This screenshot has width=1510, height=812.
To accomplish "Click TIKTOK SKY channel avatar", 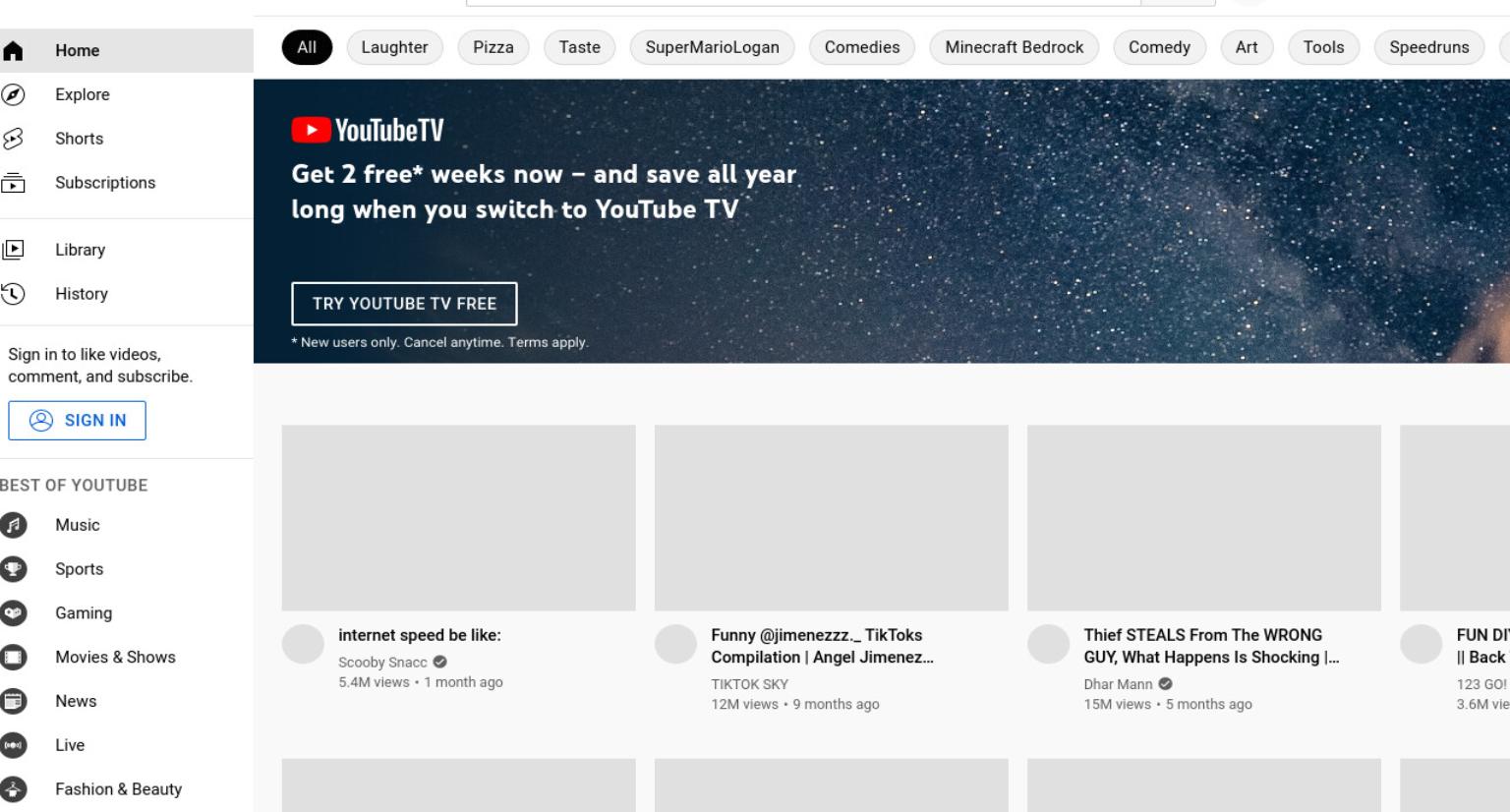I will (675, 644).
